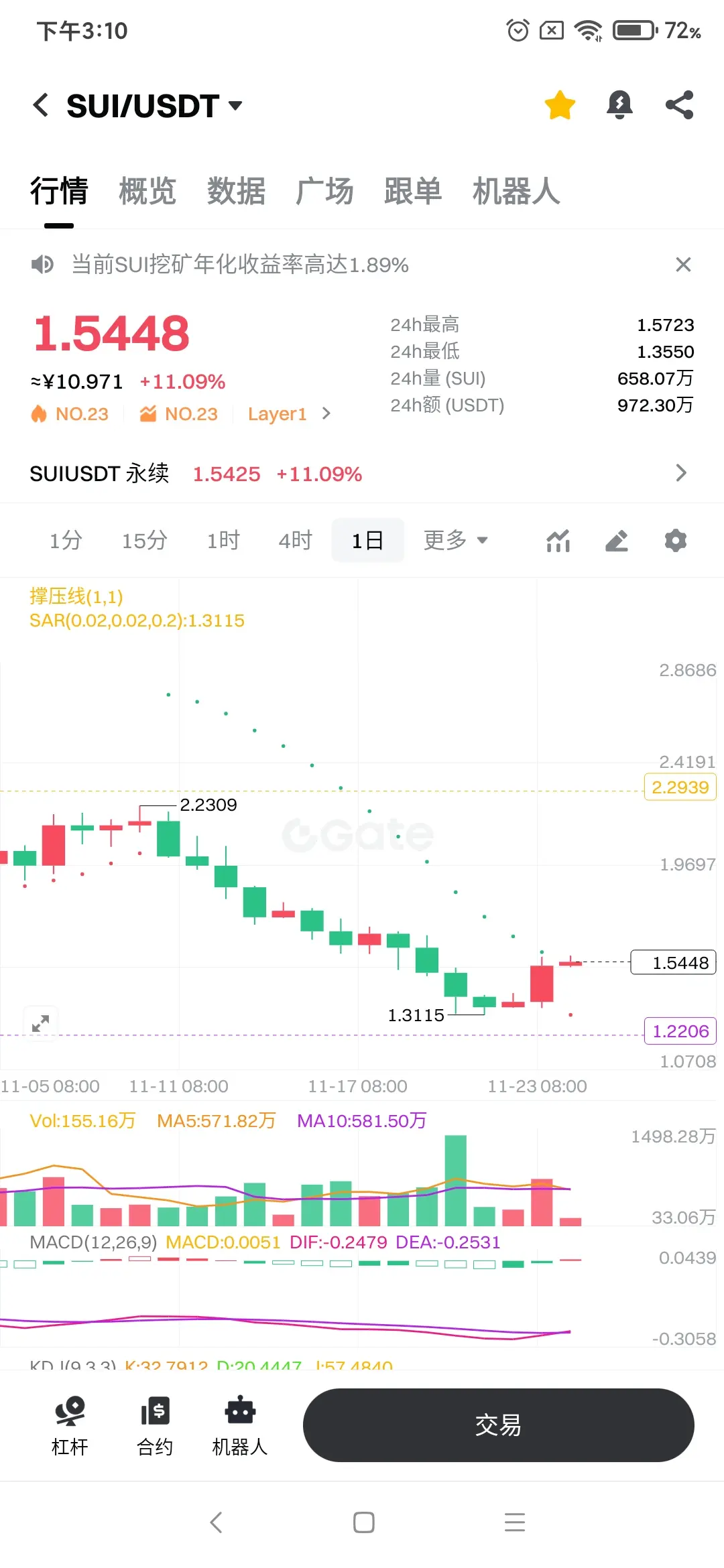This screenshot has width=724, height=1568.
Task: Tap the 2.2939 resistance price label
Action: click(680, 787)
